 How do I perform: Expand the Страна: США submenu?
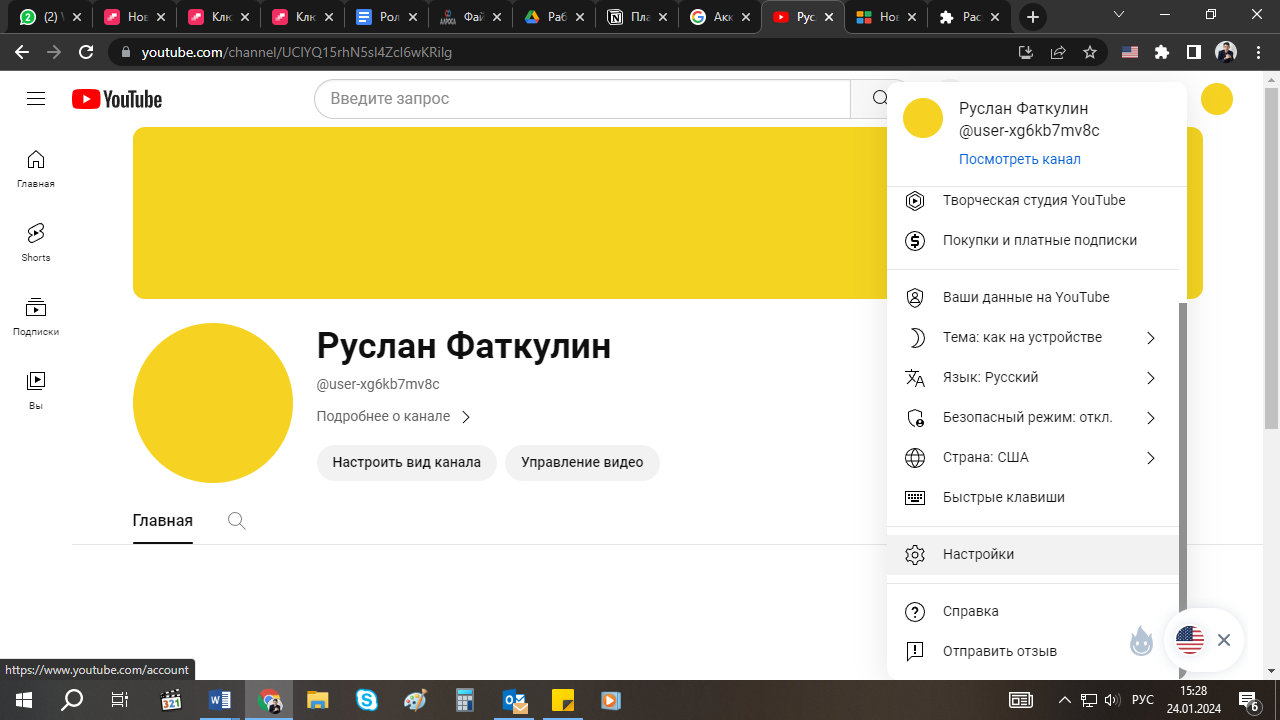click(x=1030, y=458)
